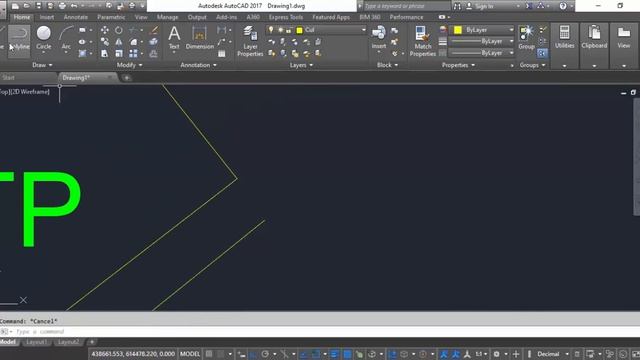Viewport: 640px width, 360px height.
Task: Activate Match Properties tool
Action: [422, 41]
